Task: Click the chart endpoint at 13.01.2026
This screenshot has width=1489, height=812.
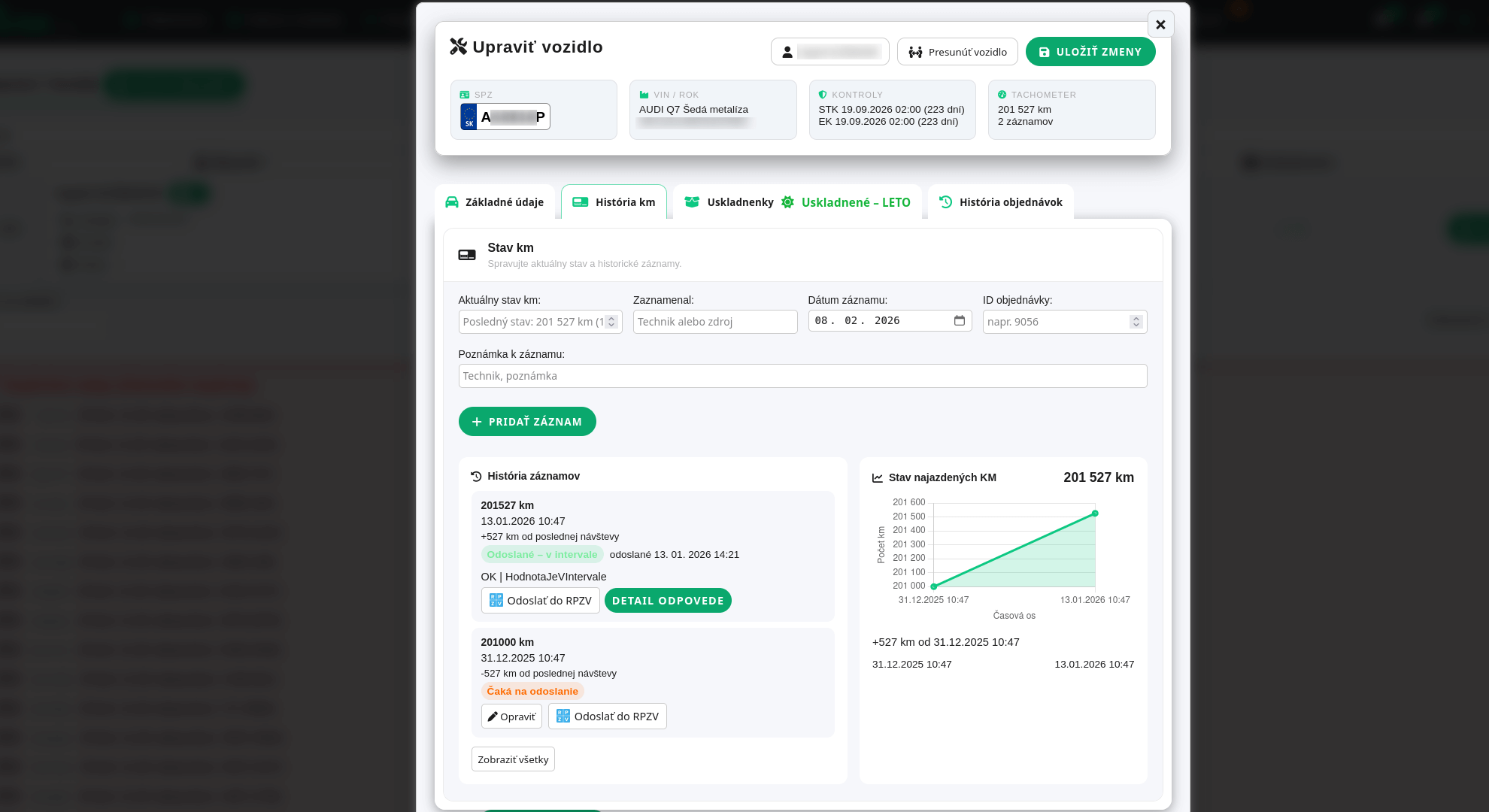Action: 1095,514
